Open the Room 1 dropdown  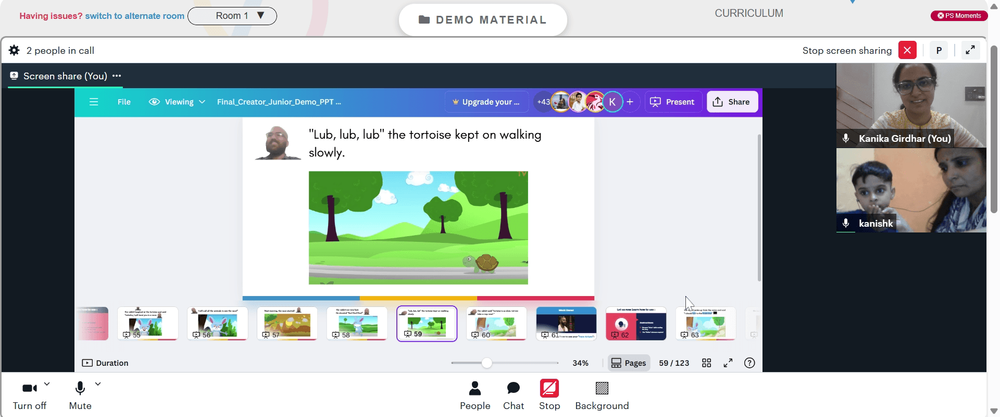tap(232, 16)
